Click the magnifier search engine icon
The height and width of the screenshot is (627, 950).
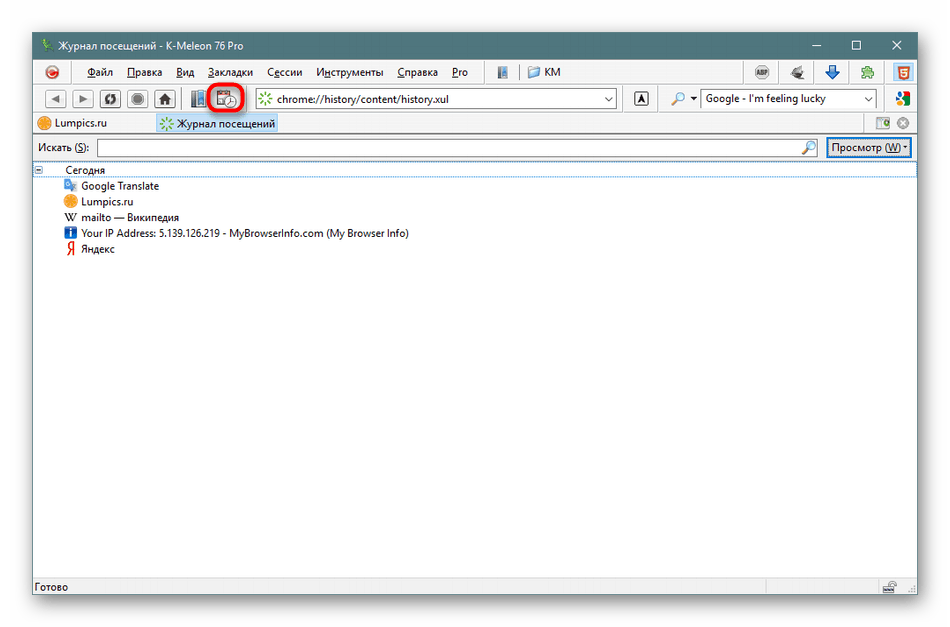coord(678,99)
